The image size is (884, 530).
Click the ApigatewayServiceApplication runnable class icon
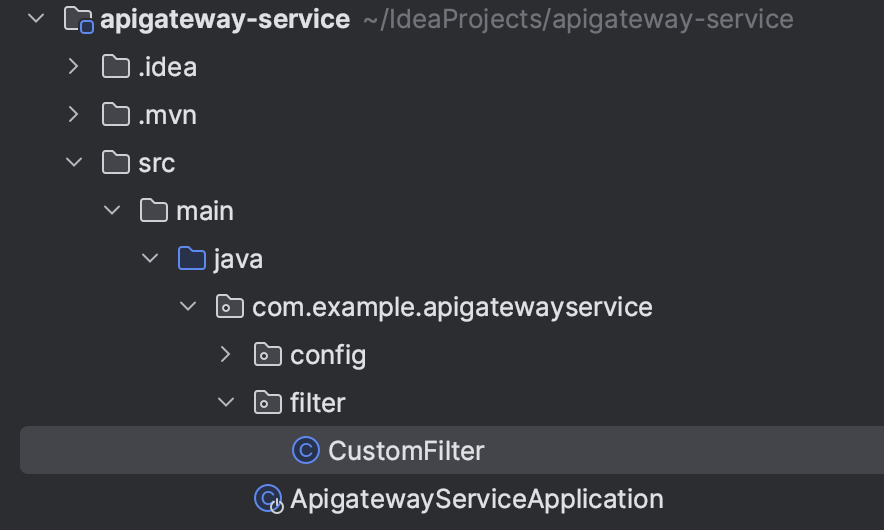pyautogui.click(x=268, y=498)
